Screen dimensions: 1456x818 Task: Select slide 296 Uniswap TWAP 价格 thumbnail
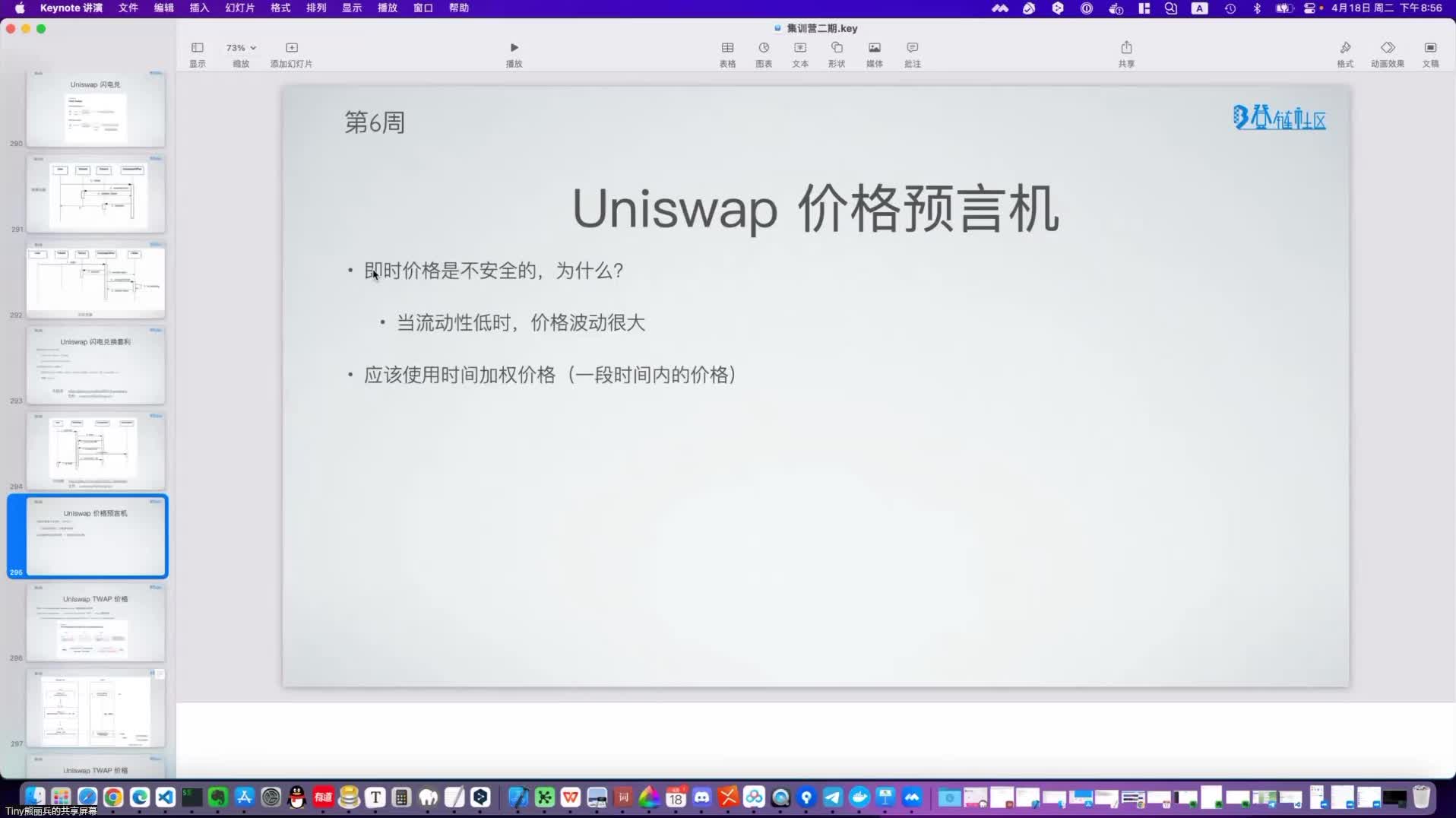coord(96,623)
